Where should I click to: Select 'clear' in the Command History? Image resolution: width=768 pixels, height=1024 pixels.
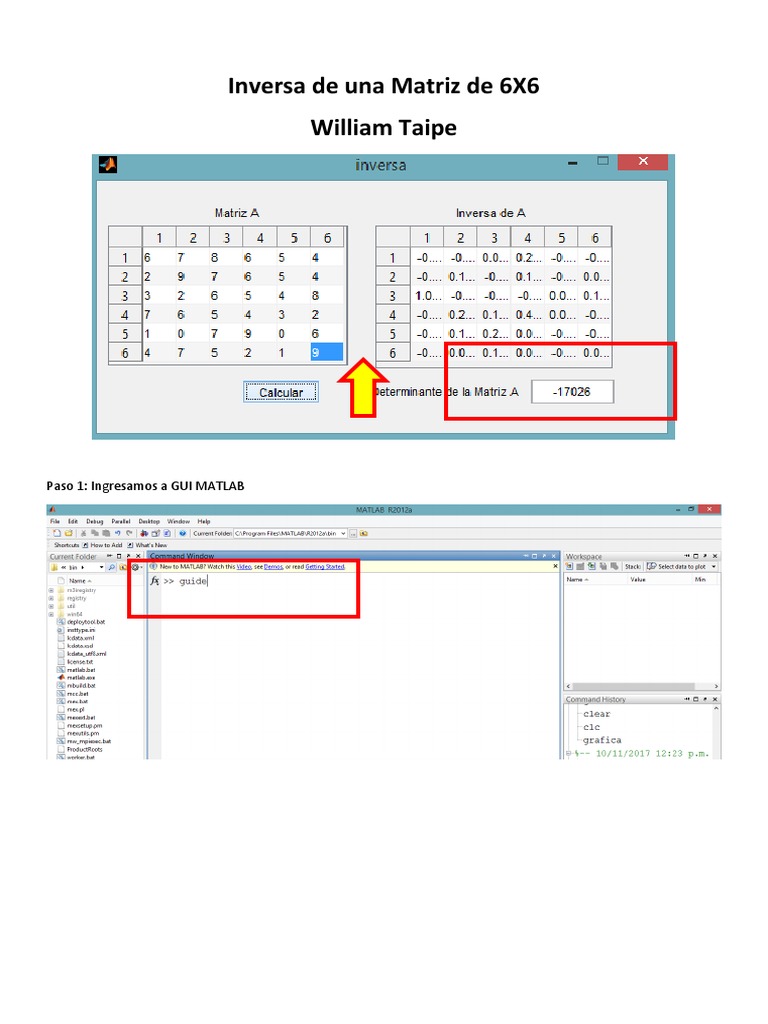tap(596, 714)
